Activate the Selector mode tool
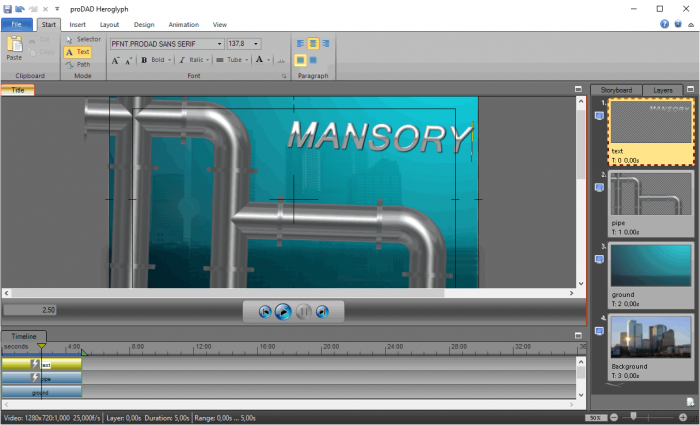 coord(82,39)
